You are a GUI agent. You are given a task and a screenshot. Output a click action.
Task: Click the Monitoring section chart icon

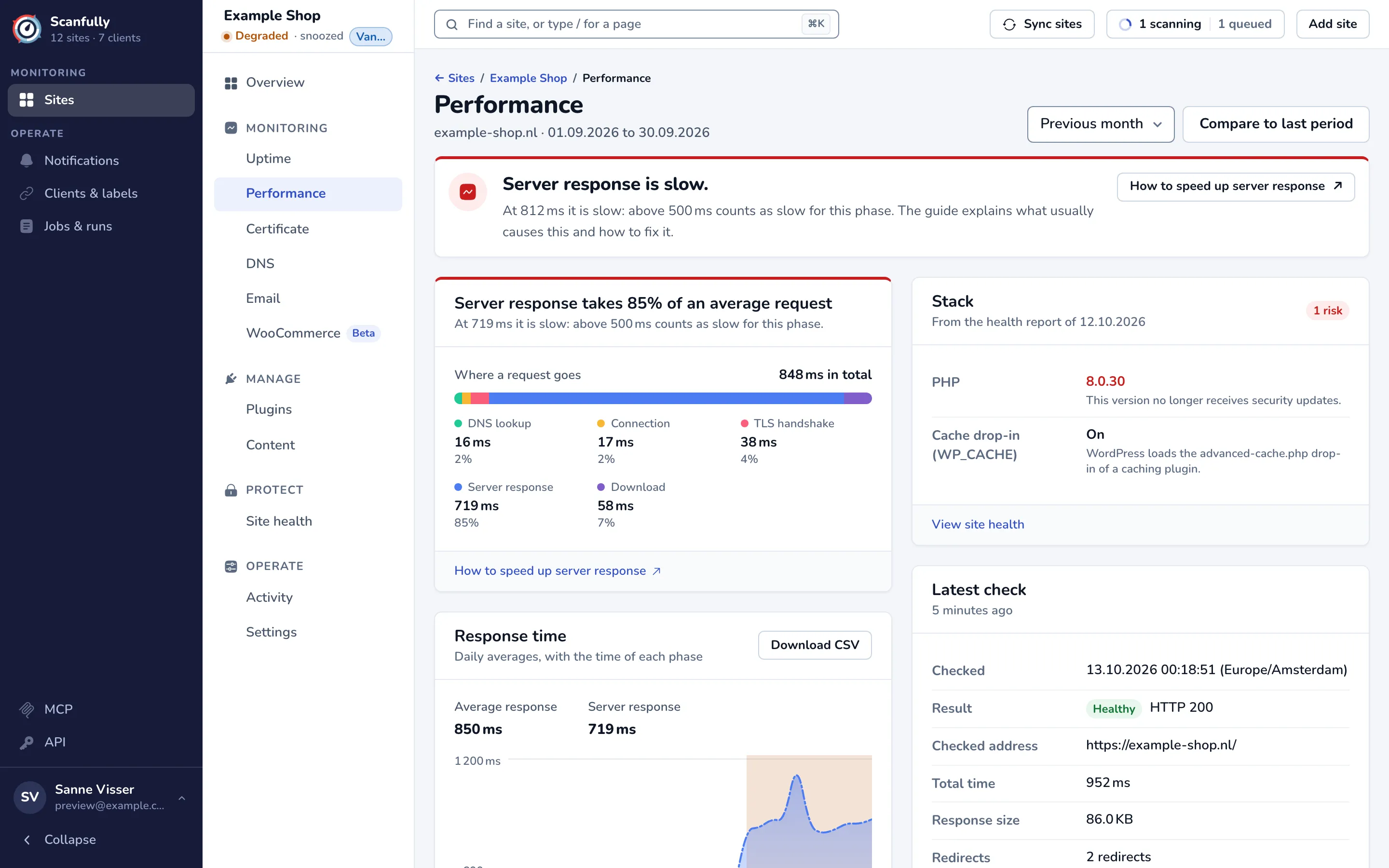point(231,128)
